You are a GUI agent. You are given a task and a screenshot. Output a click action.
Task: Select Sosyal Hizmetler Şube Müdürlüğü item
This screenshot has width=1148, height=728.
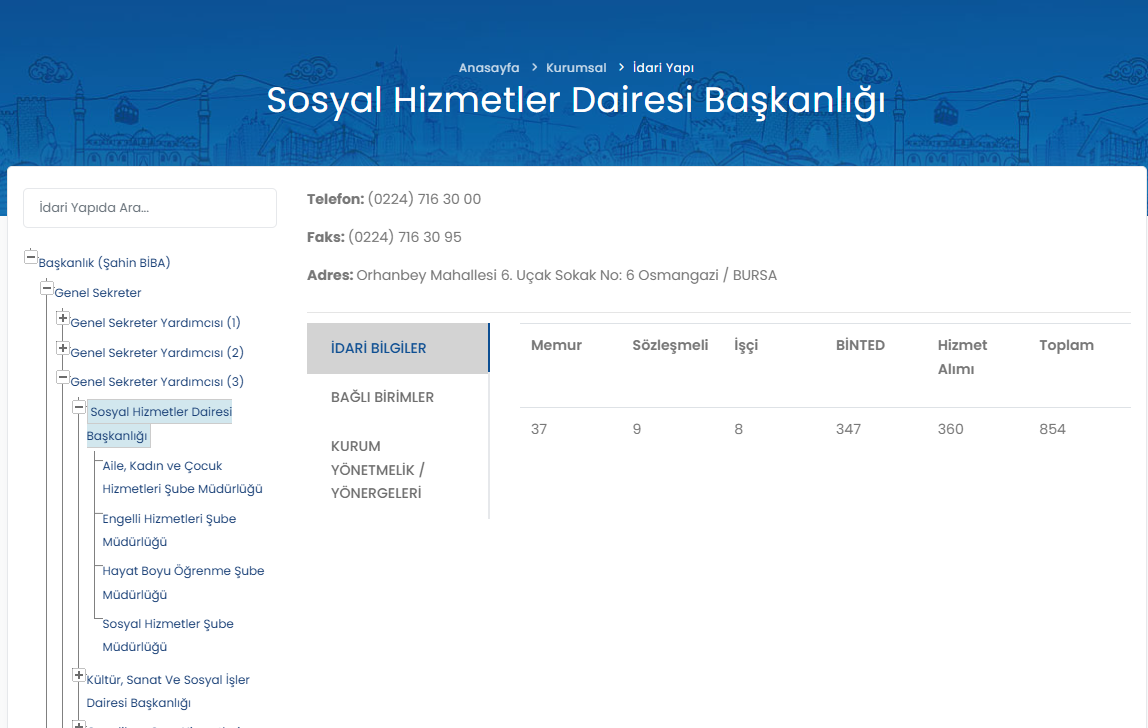[x=167, y=635]
